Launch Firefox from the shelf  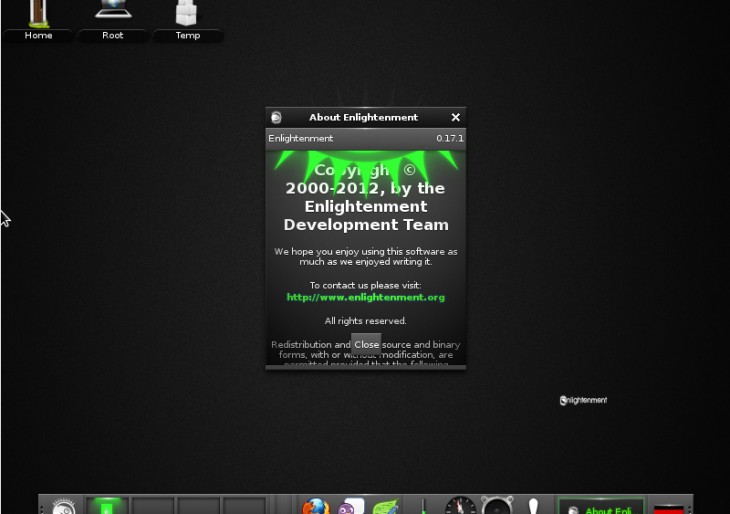point(316,507)
